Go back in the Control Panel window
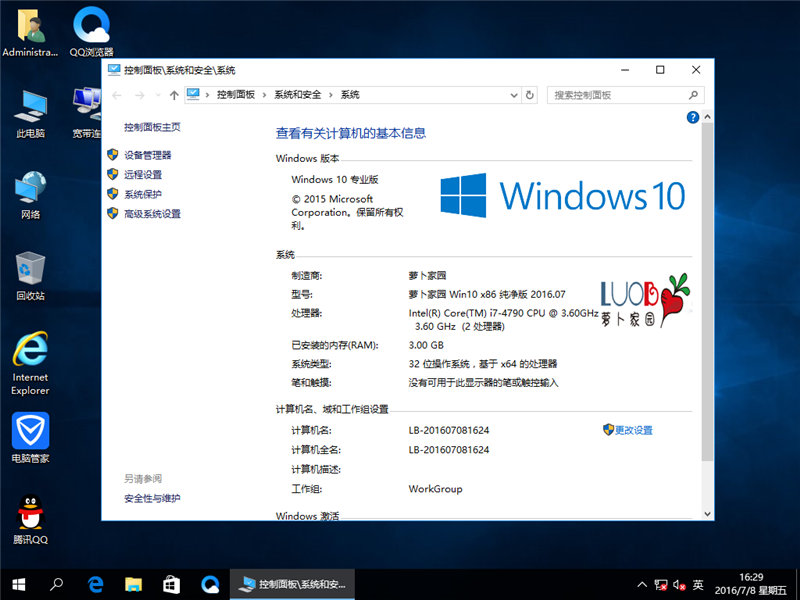This screenshot has width=800, height=600. (117, 95)
